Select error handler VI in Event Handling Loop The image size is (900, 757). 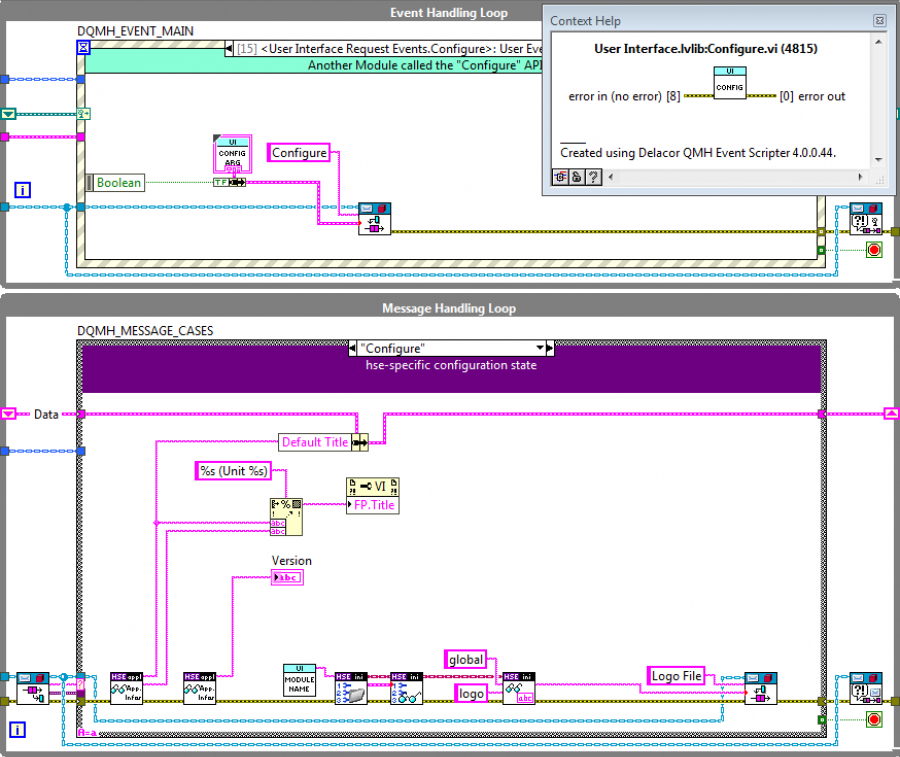[x=866, y=219]
